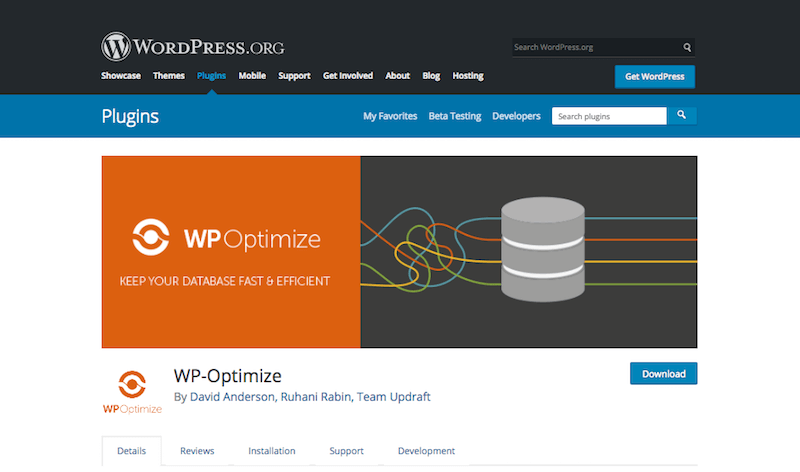Switch to the plugin Support tab
Screen dimensions: 800x472
tap(346, 451)
